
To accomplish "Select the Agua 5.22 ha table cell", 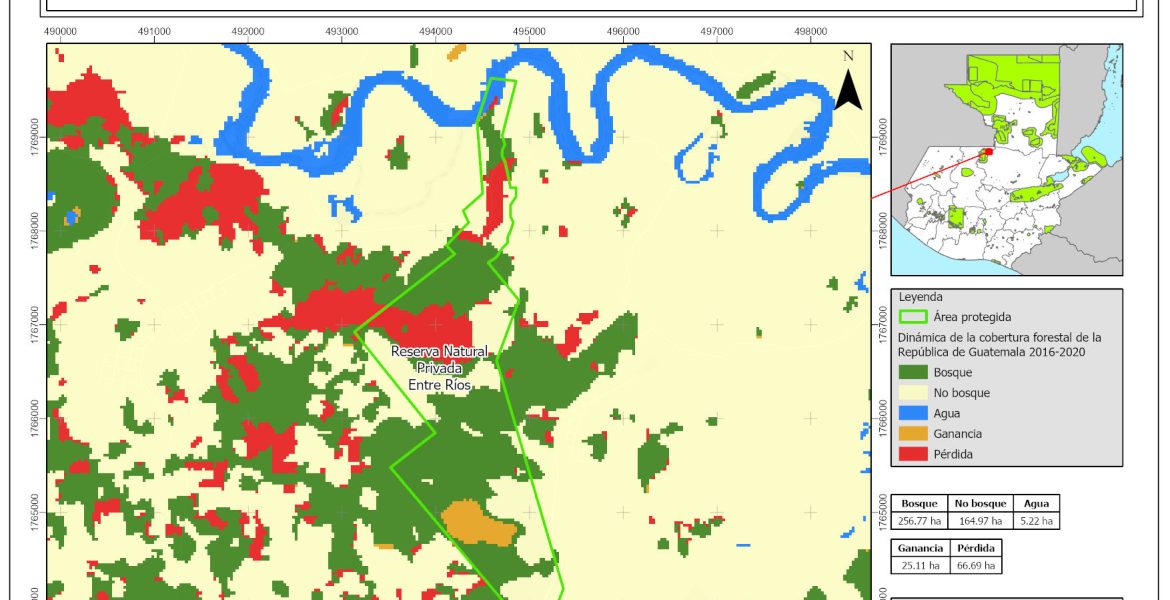I will pyautogui.click(x=1035, y=521).
